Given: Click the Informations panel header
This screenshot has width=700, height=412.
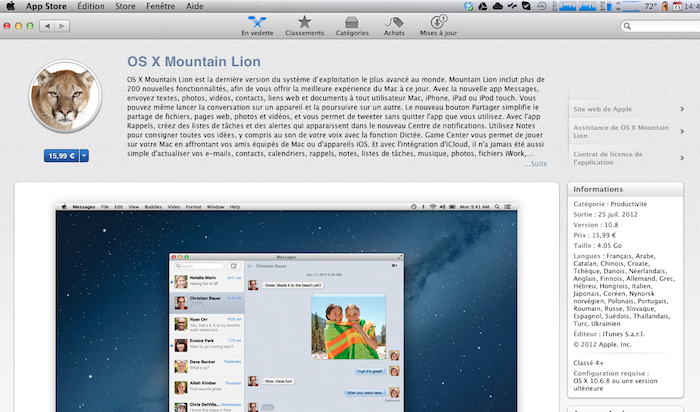Looking at the screenshot, I should pyautogui.click(x=625, y=189).
